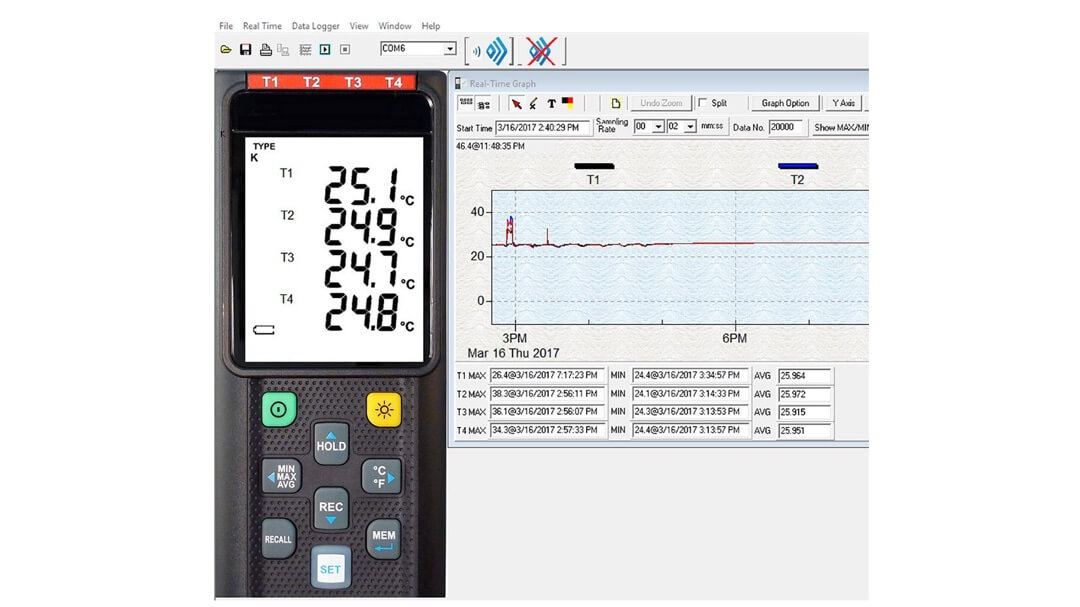Start recording with the play icon

325,49
